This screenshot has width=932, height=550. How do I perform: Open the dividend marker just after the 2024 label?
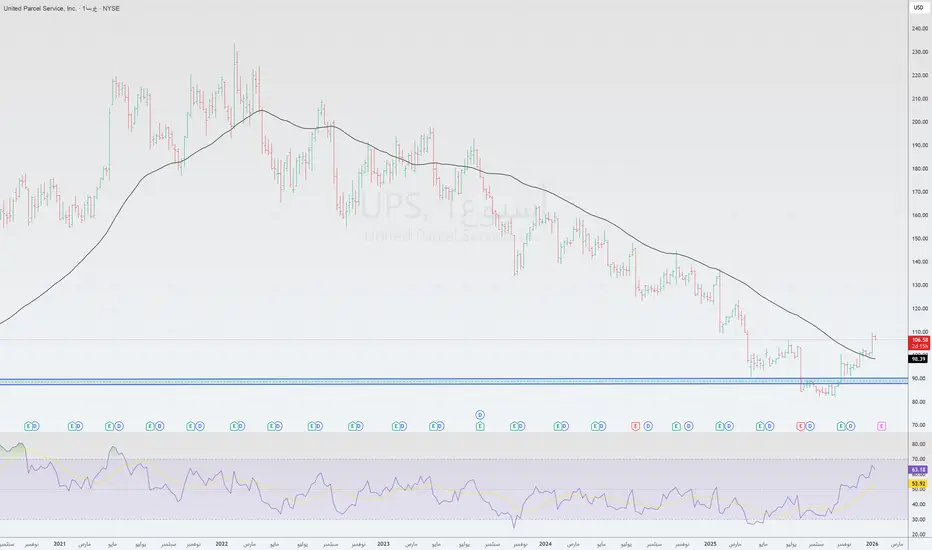click(x=565, y=426)
